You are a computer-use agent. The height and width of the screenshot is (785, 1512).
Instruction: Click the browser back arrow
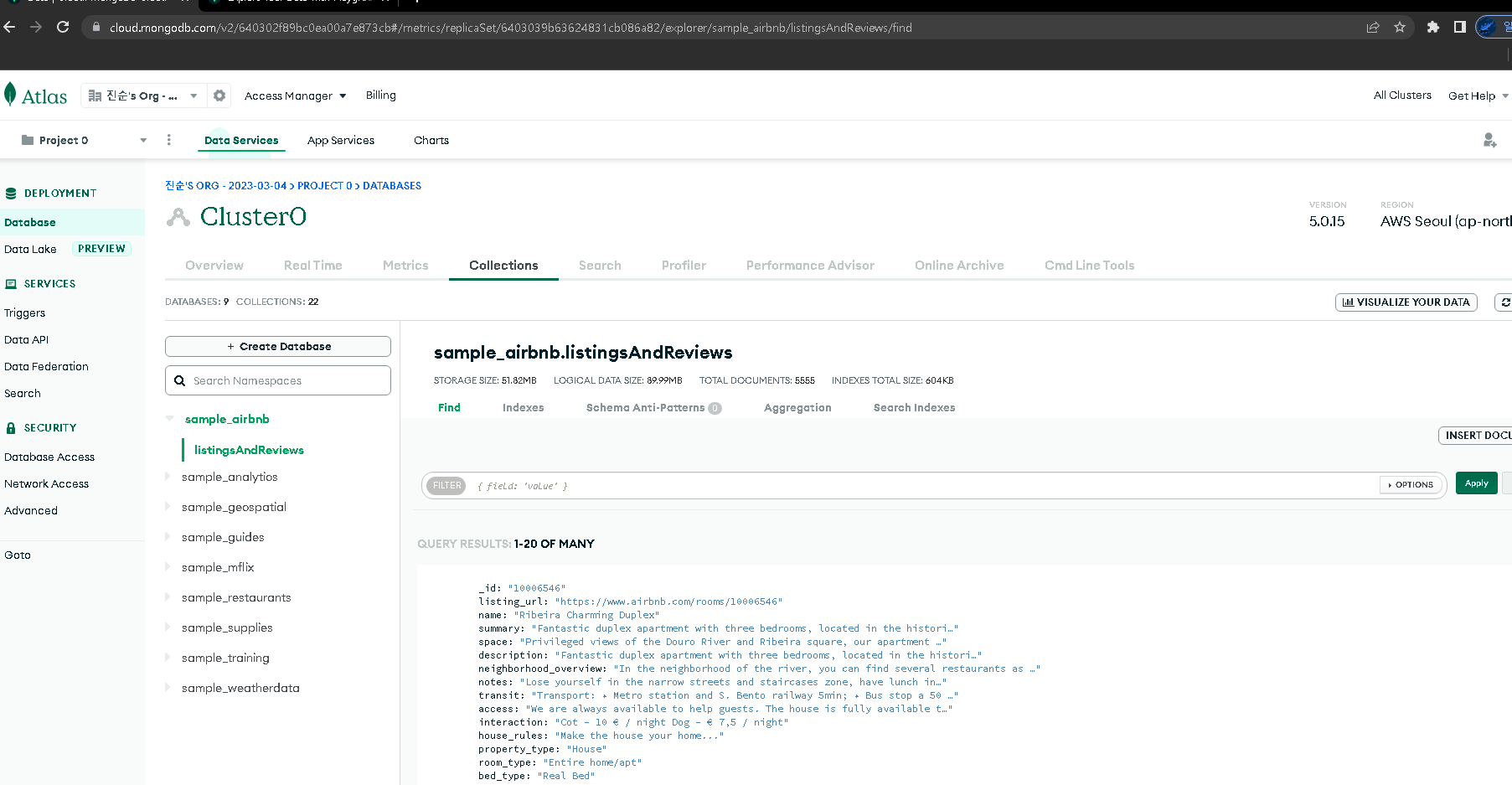pos(10,27)
